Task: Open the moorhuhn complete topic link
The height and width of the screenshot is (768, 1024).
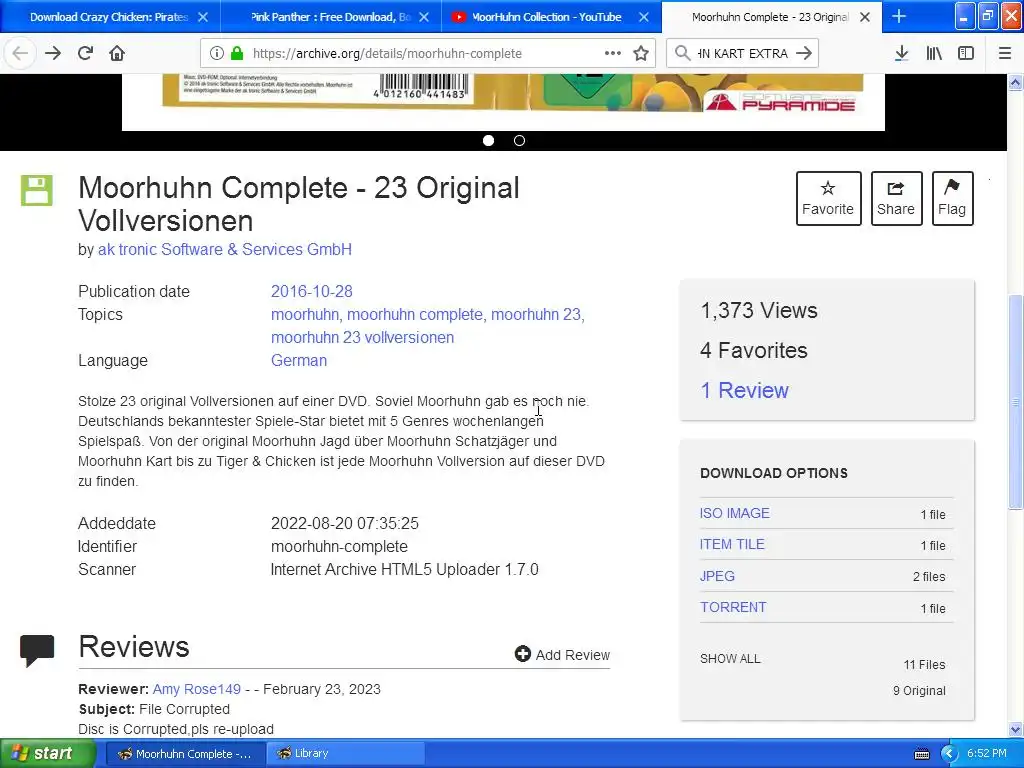Action: 415,315
